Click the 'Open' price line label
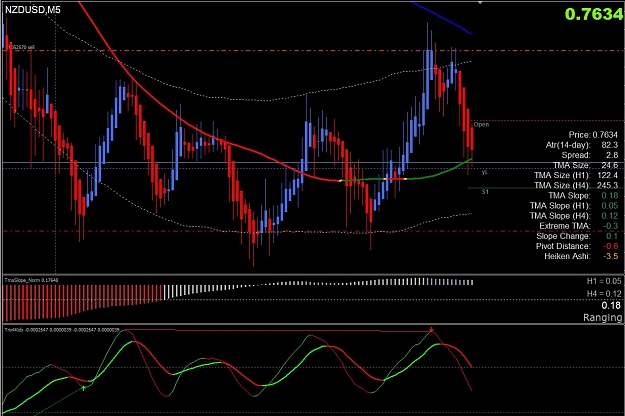The height and width of the screenshot is (416, 625). pyautogui.click(x=481, y=125)
